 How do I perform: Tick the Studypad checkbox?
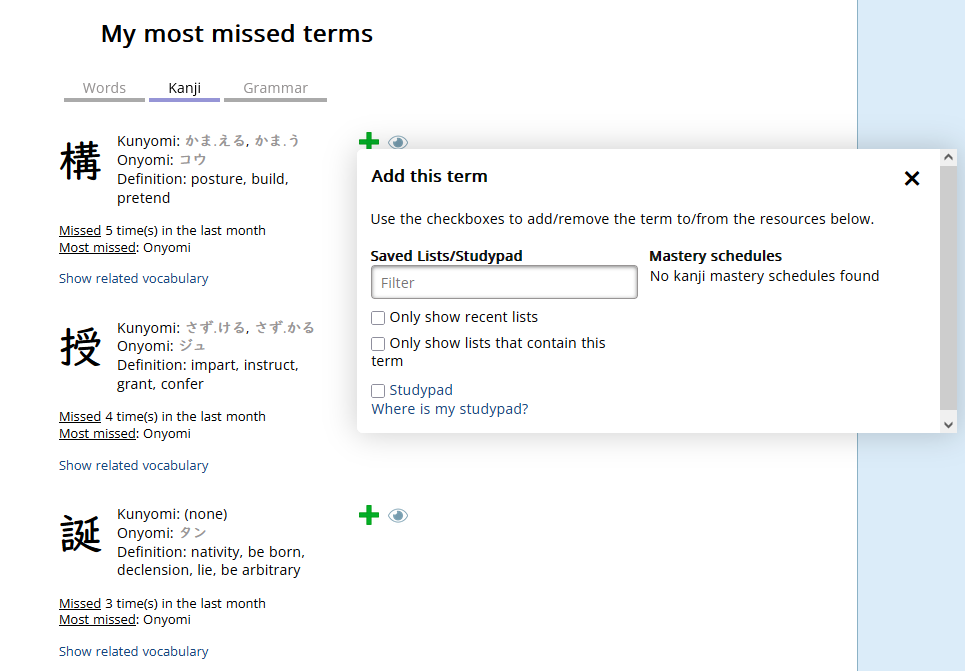pos(378,391)
